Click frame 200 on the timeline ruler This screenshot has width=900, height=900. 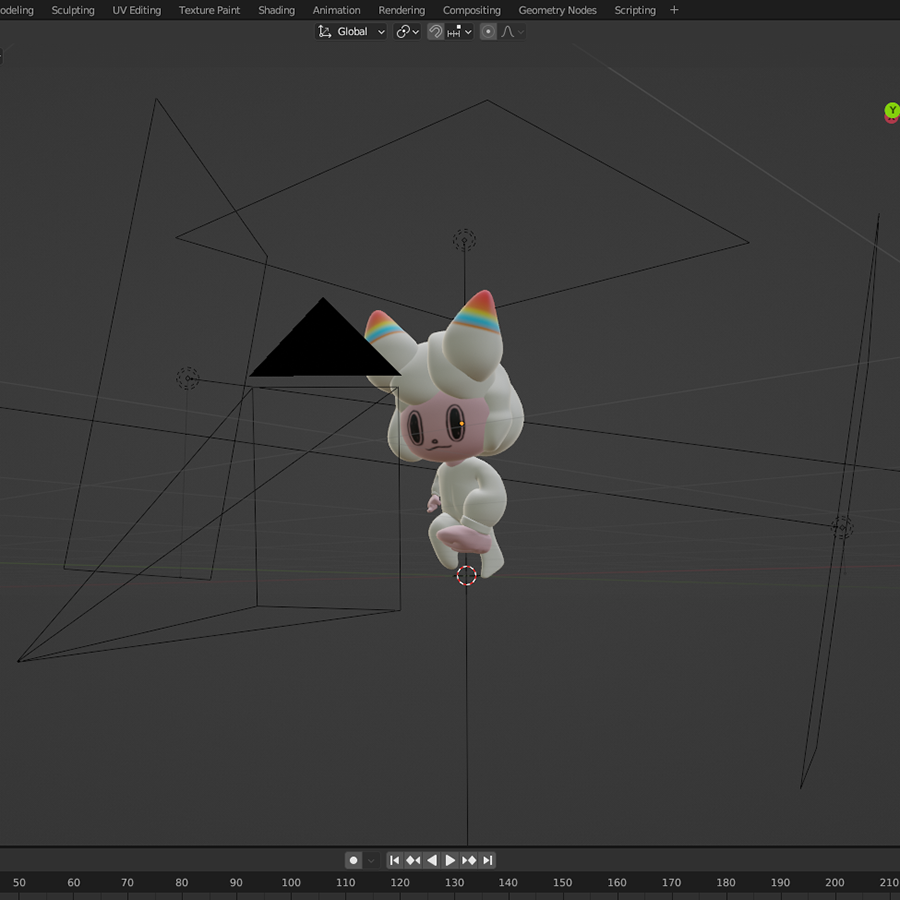click(x=835, y=882)
